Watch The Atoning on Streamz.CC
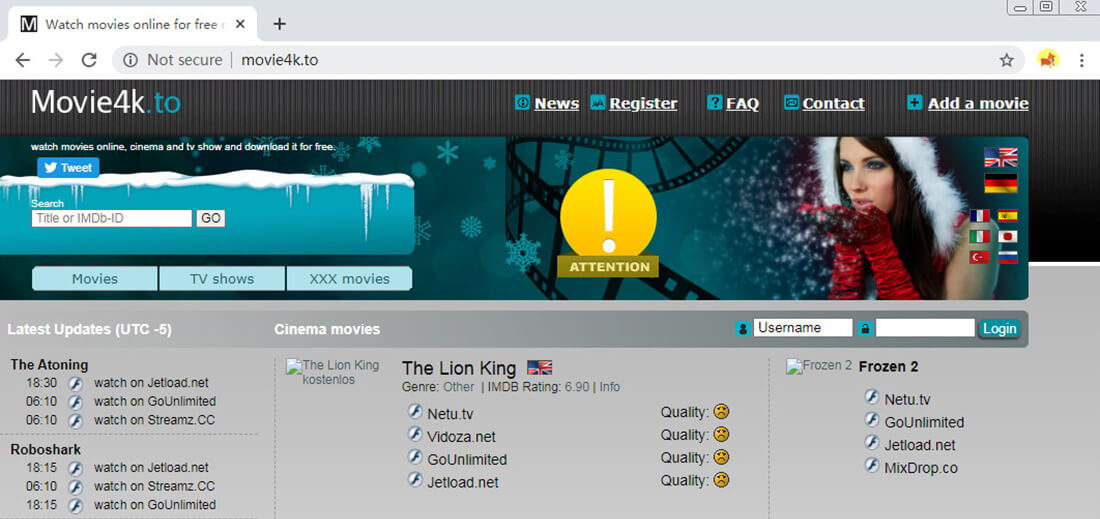 pos(154,420)
